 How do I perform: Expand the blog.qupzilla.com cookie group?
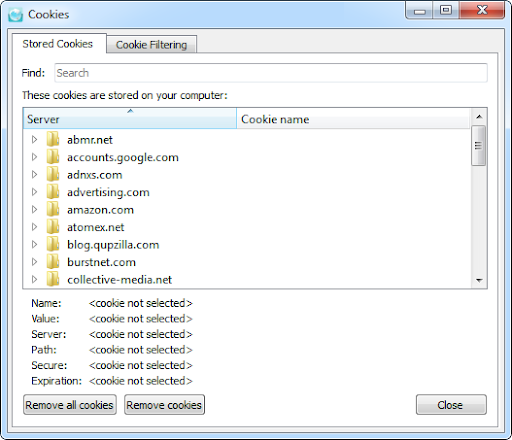pos(34,244)
